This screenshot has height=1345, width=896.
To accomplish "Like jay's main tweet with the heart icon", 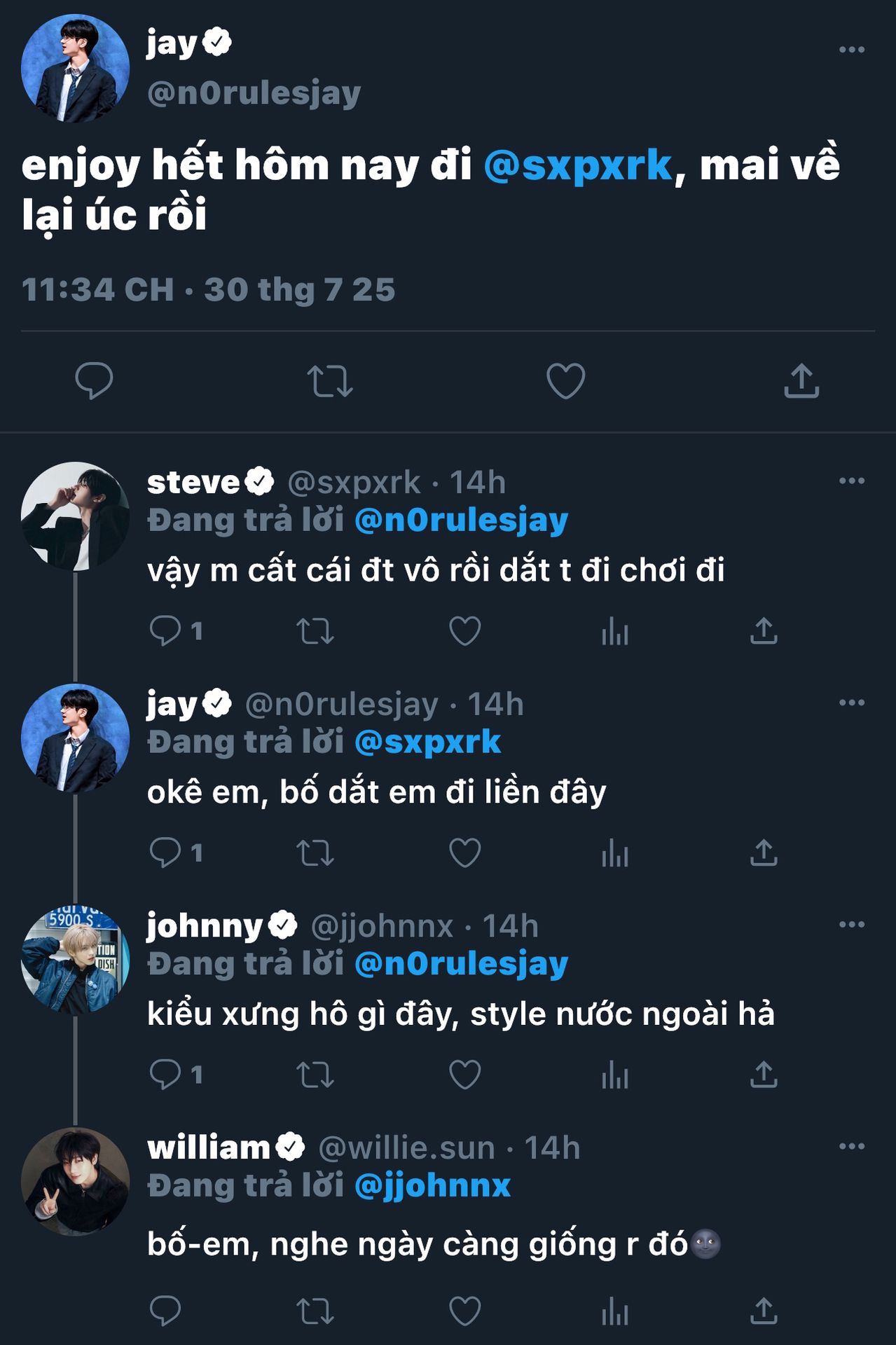I will (x=565, y=382).
